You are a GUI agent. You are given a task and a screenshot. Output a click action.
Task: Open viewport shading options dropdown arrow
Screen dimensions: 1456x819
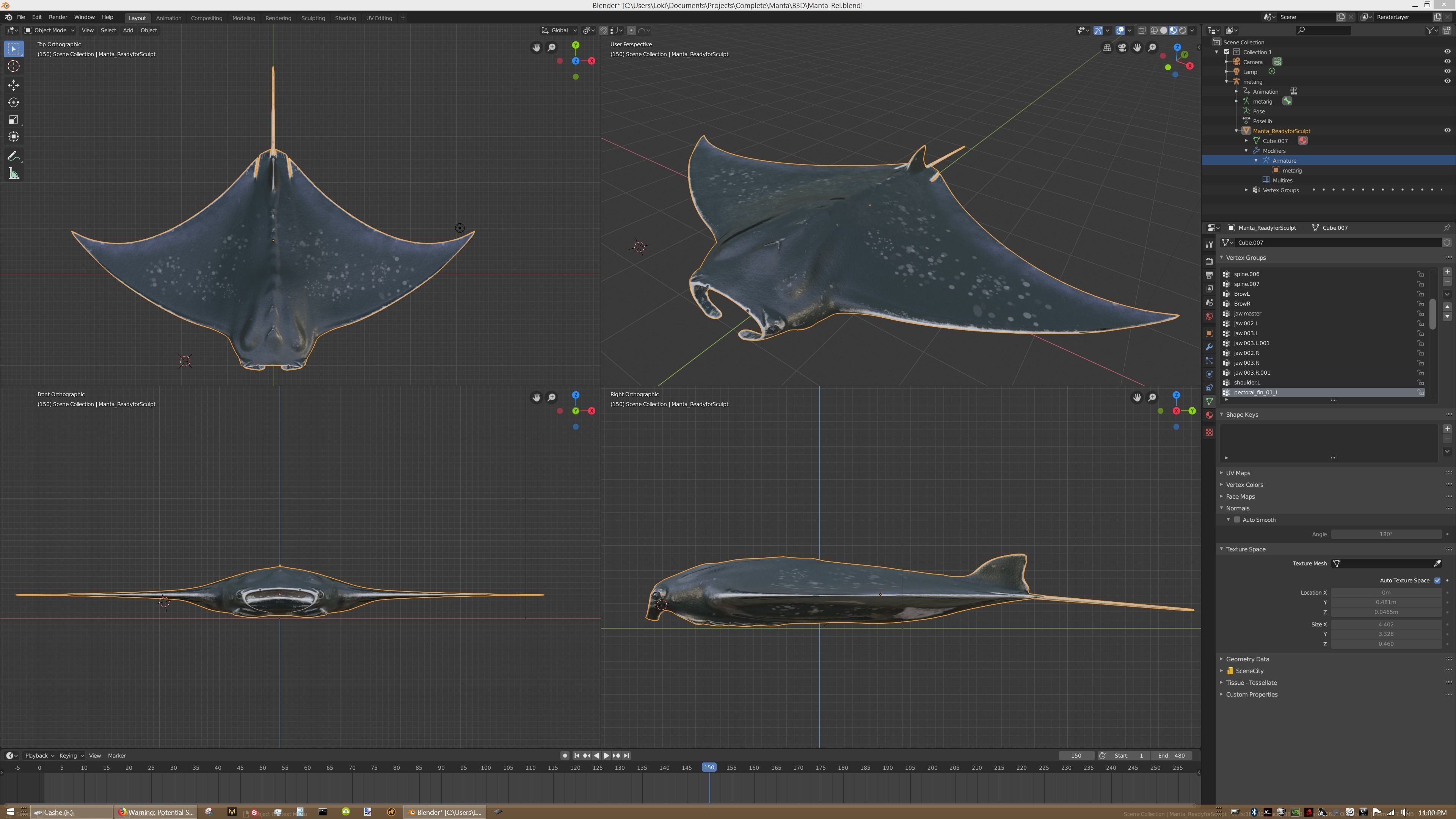click(x=1192, y=30)
